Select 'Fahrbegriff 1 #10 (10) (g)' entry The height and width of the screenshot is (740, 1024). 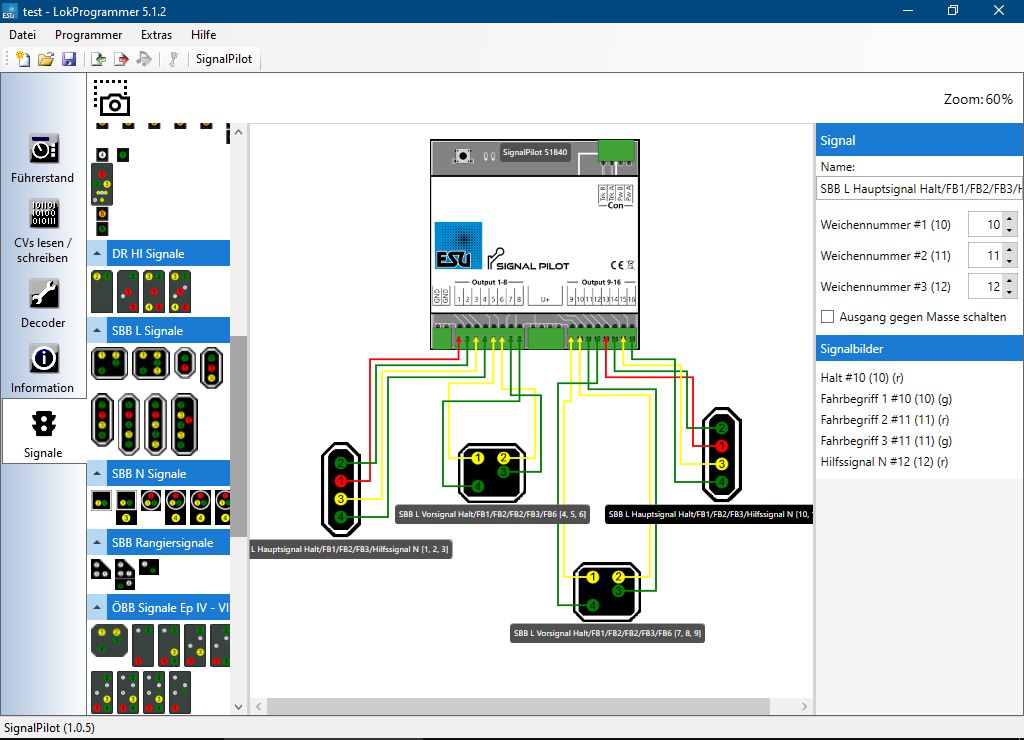pyautogui.click(x=886, y=398)
